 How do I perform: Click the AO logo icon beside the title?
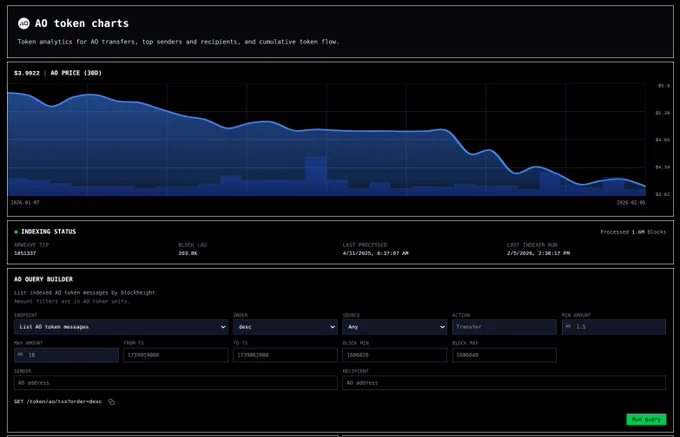pos(24,23)
